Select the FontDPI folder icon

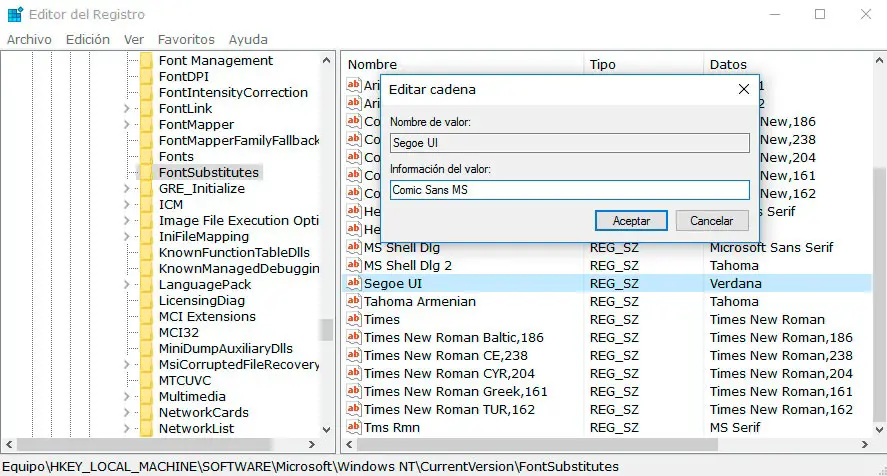point(146,76)
